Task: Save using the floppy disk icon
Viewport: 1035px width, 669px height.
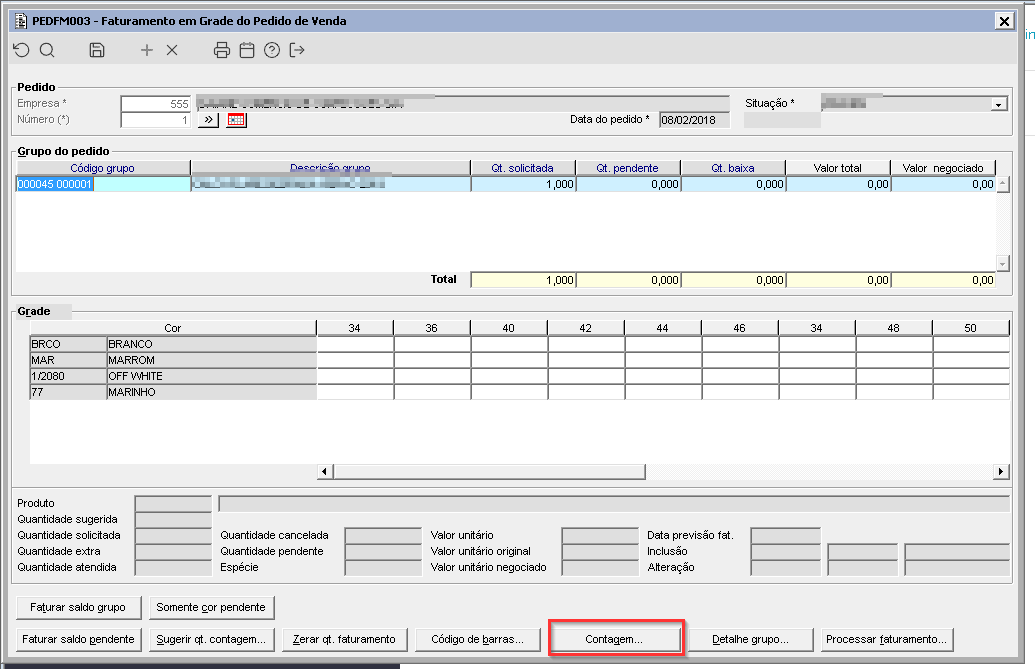Action: point(97,50)
